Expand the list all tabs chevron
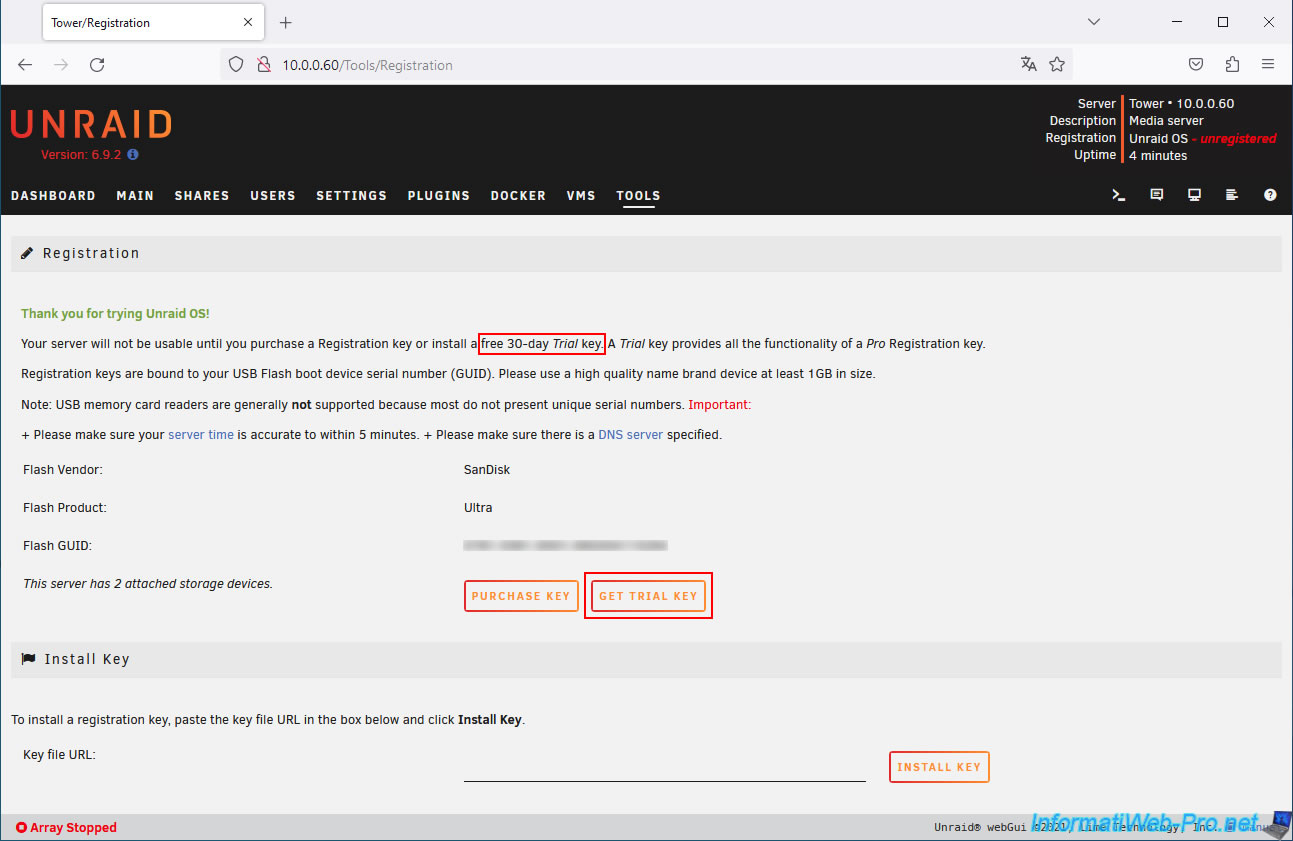 [1093, 22]
